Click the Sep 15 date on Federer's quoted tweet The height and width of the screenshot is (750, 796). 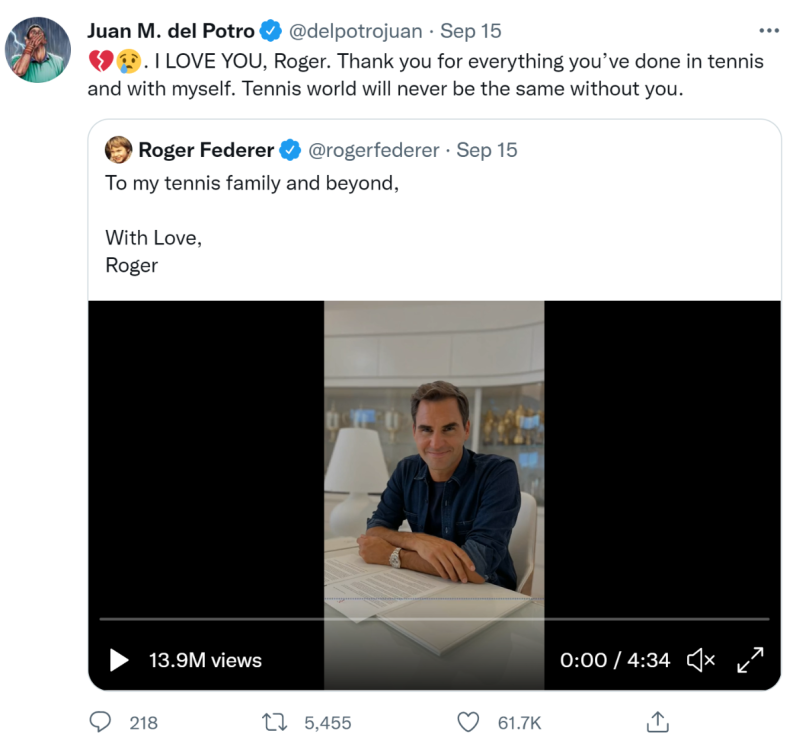pyautogui.click(x=487, y=150)
